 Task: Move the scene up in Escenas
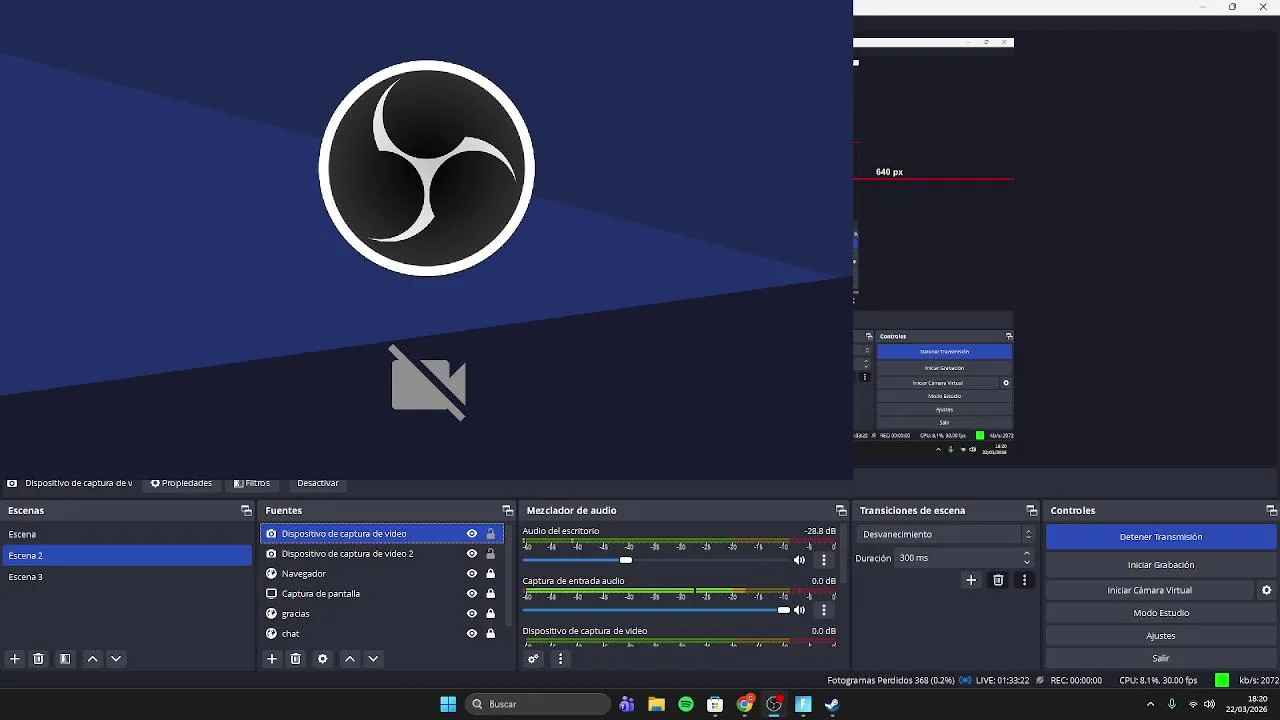(x=92, y=659)
